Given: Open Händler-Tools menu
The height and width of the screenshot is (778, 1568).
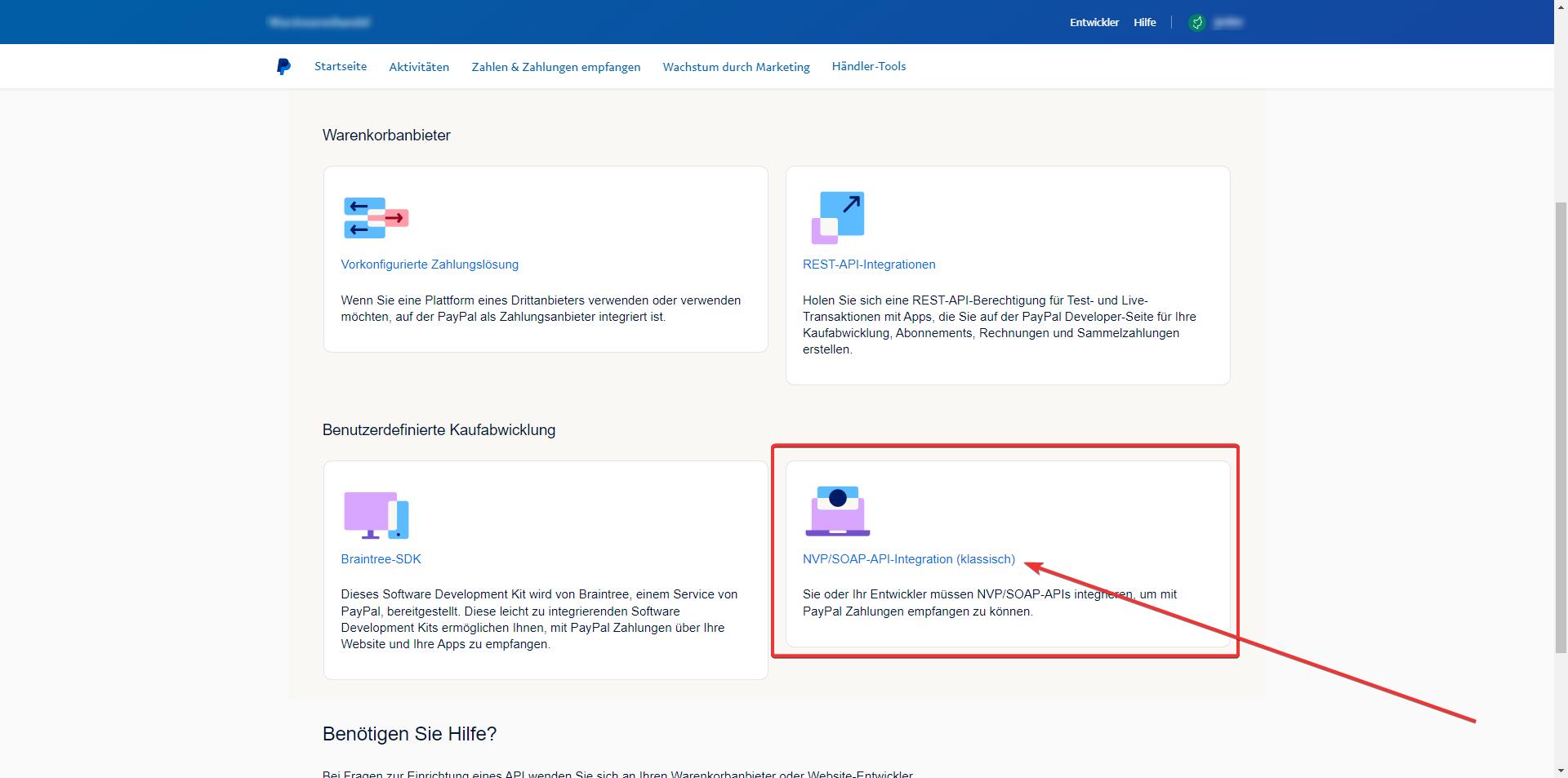Looking at the screenshot, I should (868, 66).
